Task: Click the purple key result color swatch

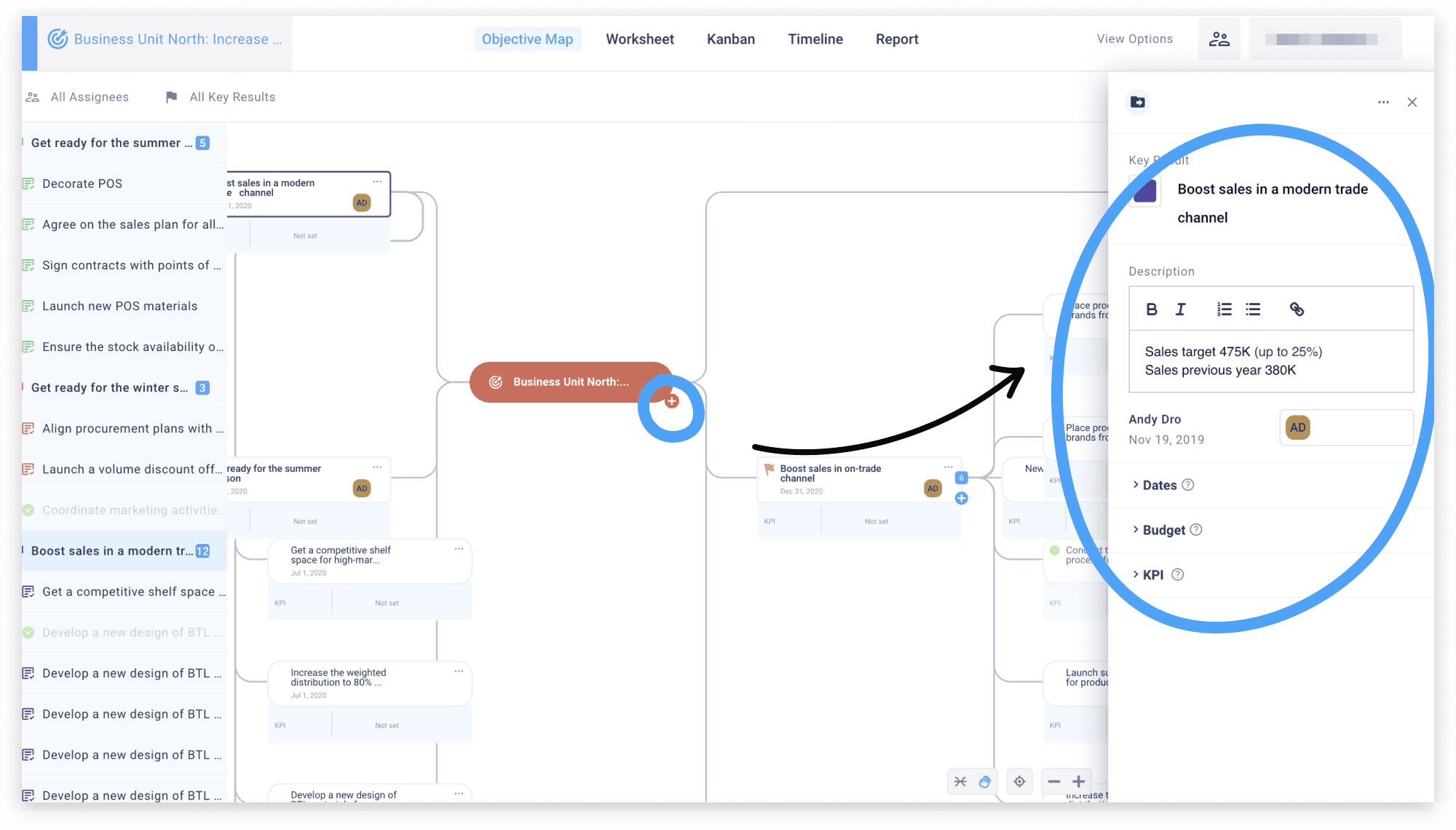Action: 1145,191
